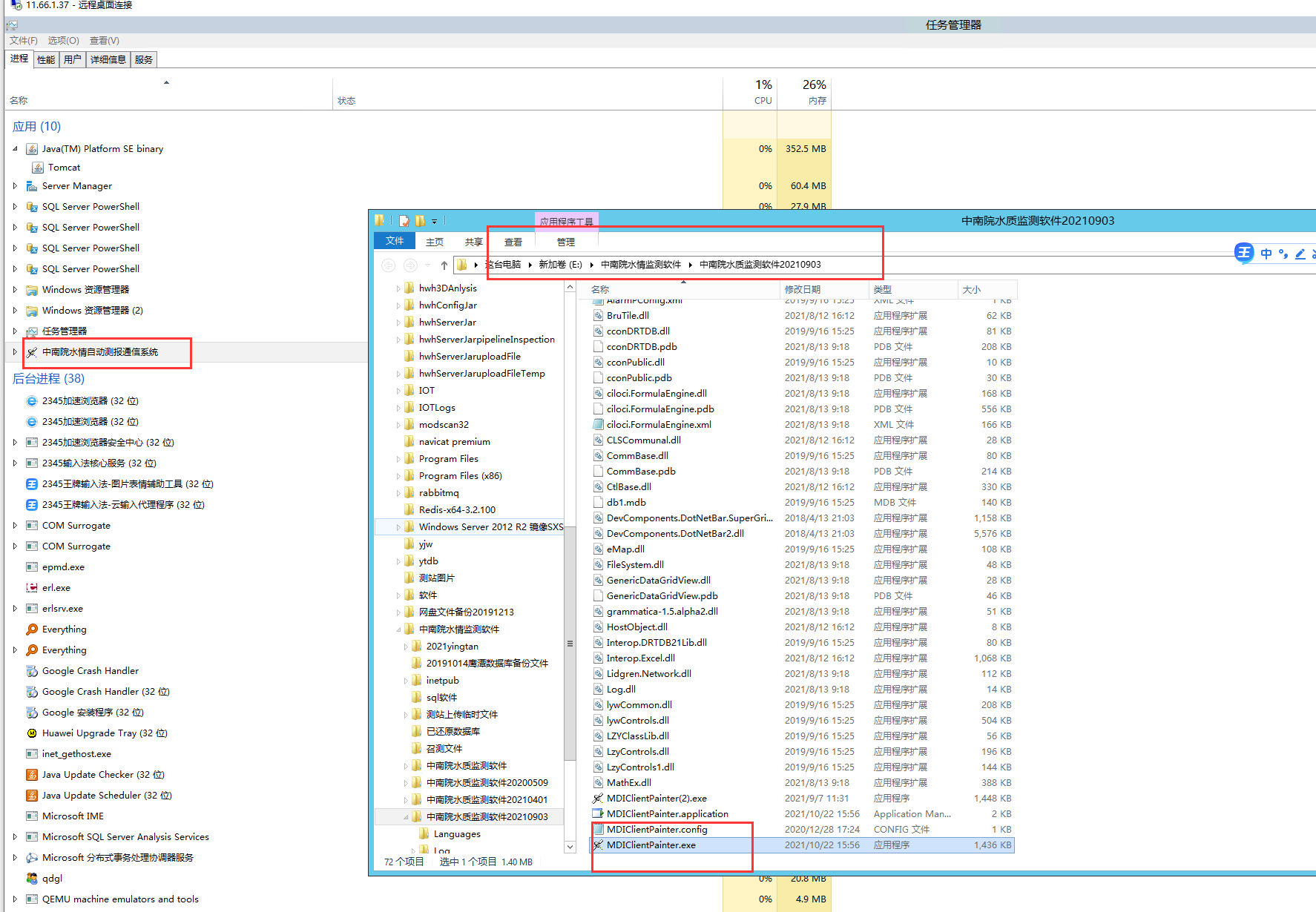The image size is (1316, 912).
Task: Switch to the 详细信息 tab
Action: [108, 60]
